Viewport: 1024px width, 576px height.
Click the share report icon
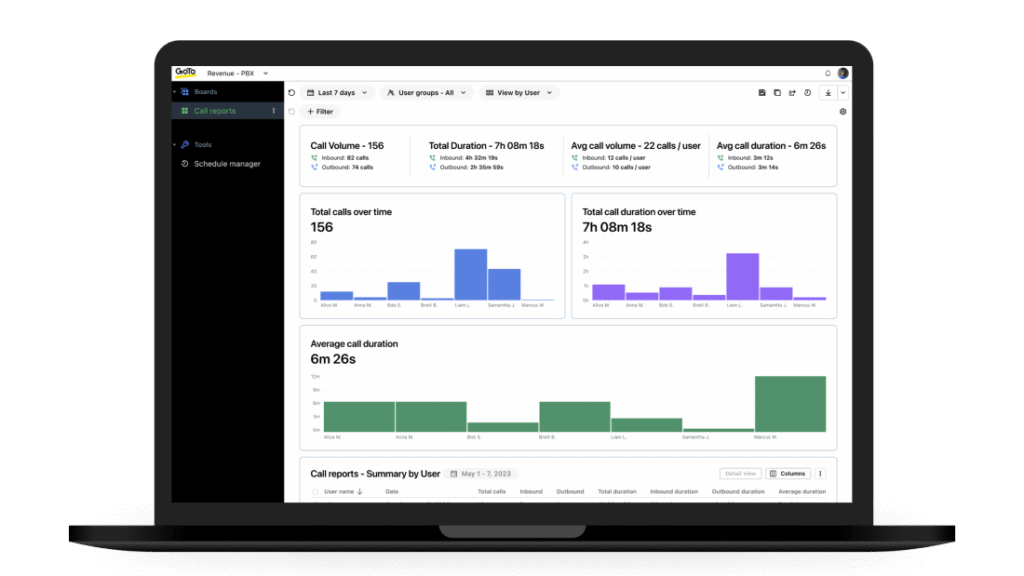[x=792, y=93]
